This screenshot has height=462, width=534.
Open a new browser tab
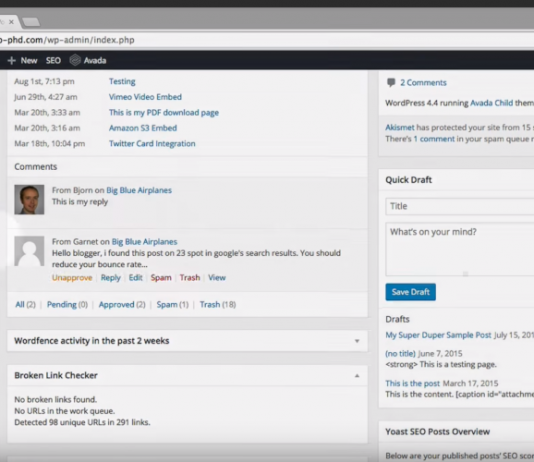[x=31, y=22]
